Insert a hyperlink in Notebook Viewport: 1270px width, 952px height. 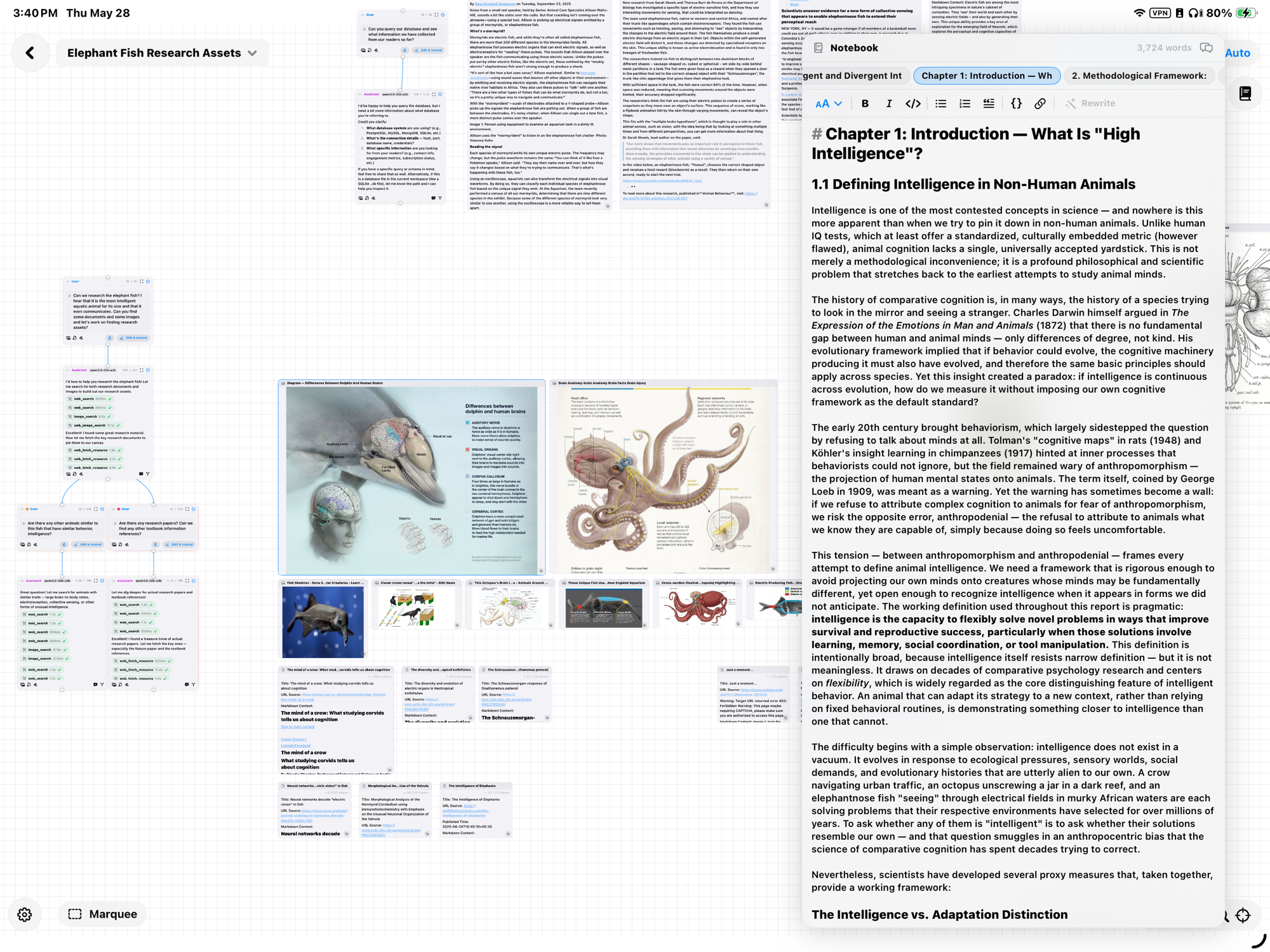pyautogui.click(x=1039, y=104)
